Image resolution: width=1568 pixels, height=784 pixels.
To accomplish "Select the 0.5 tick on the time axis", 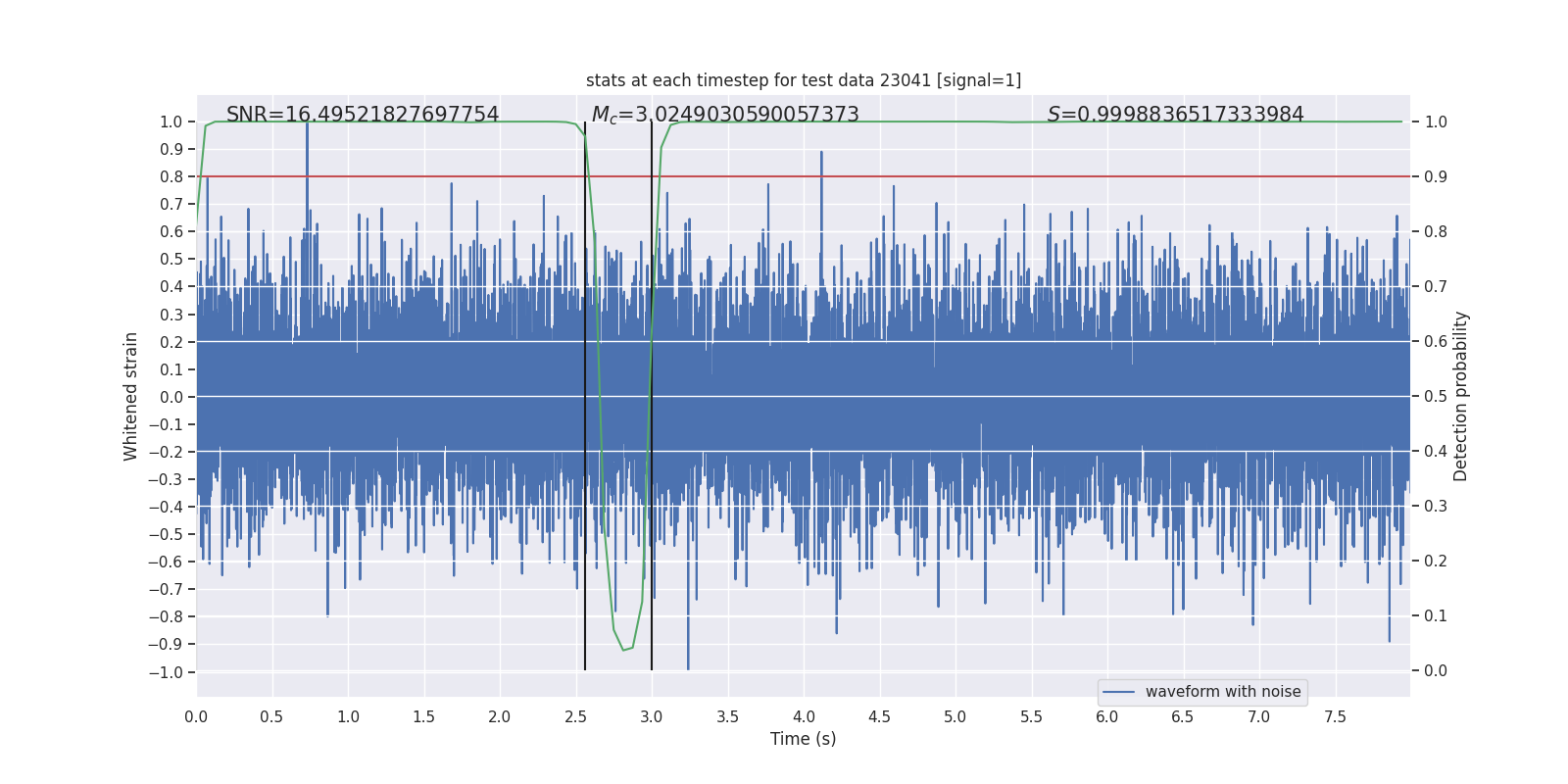I will (x=272, y=716).
